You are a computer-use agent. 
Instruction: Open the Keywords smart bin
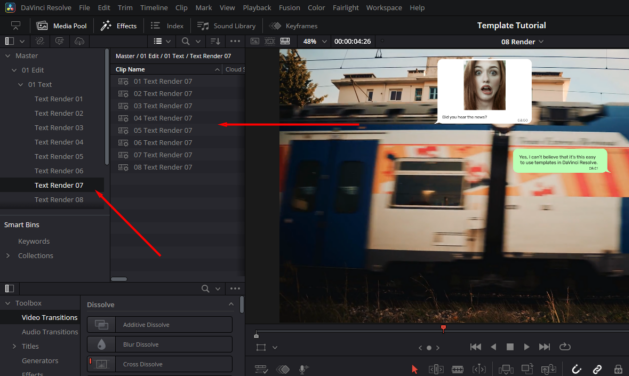click(x=34, y=241)
